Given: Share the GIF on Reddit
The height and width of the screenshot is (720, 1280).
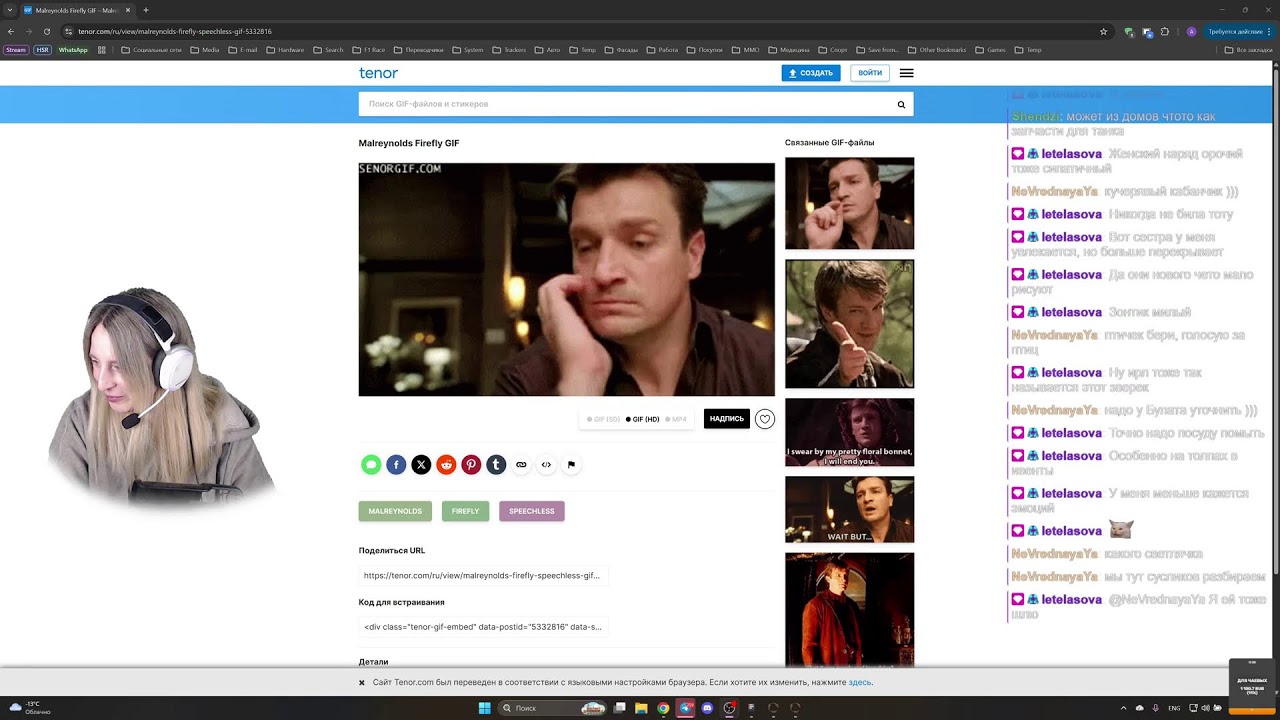Looking at the screenshot, I should coord(446,464).
